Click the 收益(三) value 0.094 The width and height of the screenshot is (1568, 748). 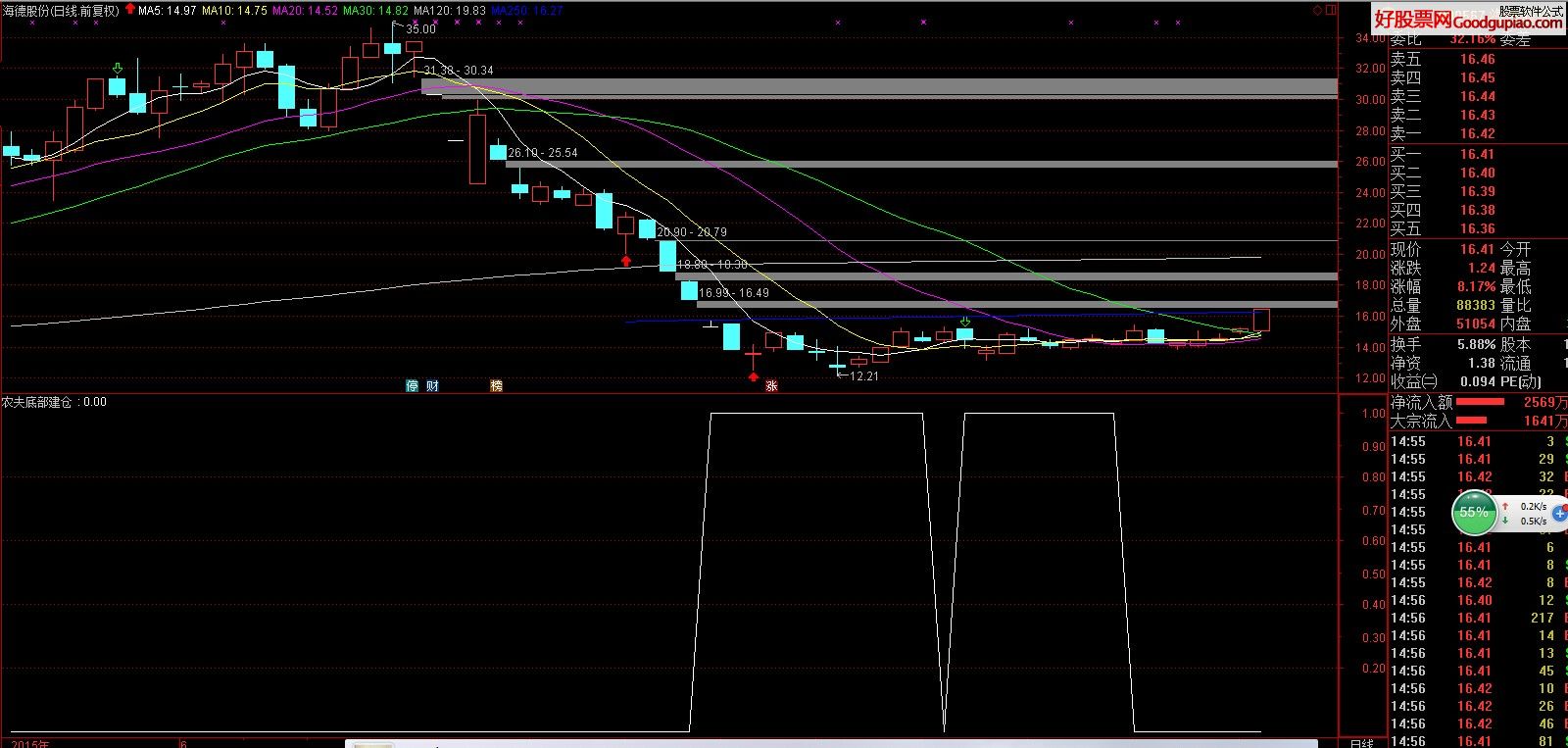[1476, 382]
